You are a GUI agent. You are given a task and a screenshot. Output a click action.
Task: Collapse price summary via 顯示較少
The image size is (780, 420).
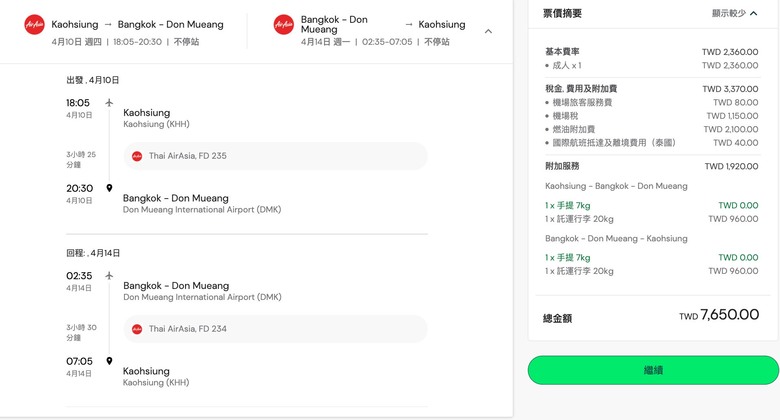[x=734, y=13]
